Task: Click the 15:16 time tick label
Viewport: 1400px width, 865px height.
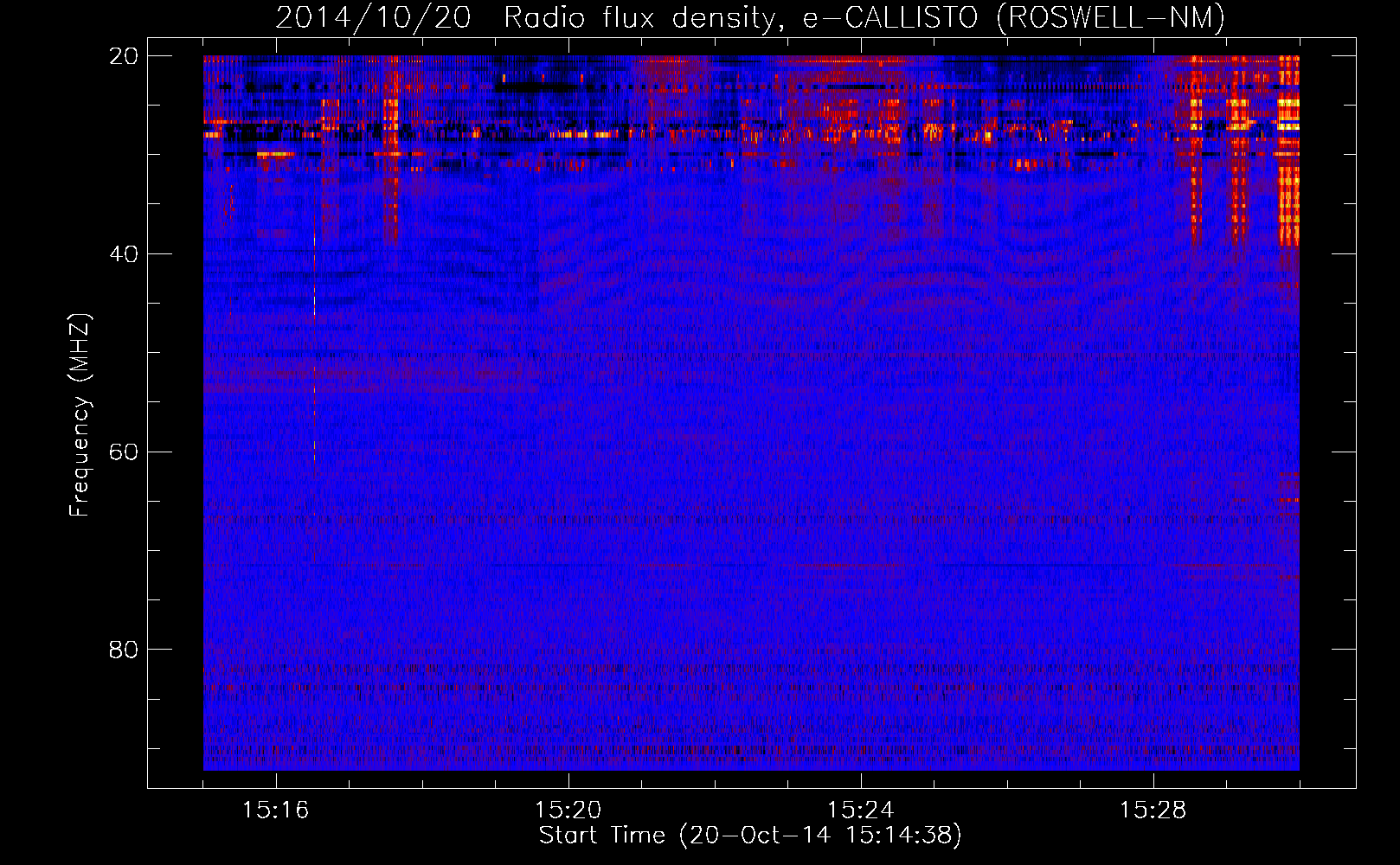Action: click(275, 811)
